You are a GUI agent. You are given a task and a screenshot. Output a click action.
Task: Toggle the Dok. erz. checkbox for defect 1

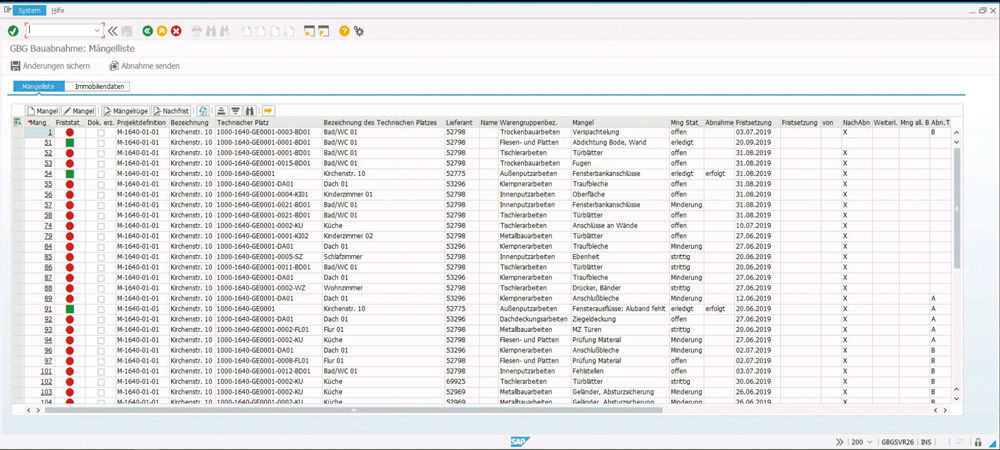[x=100, y=132]
